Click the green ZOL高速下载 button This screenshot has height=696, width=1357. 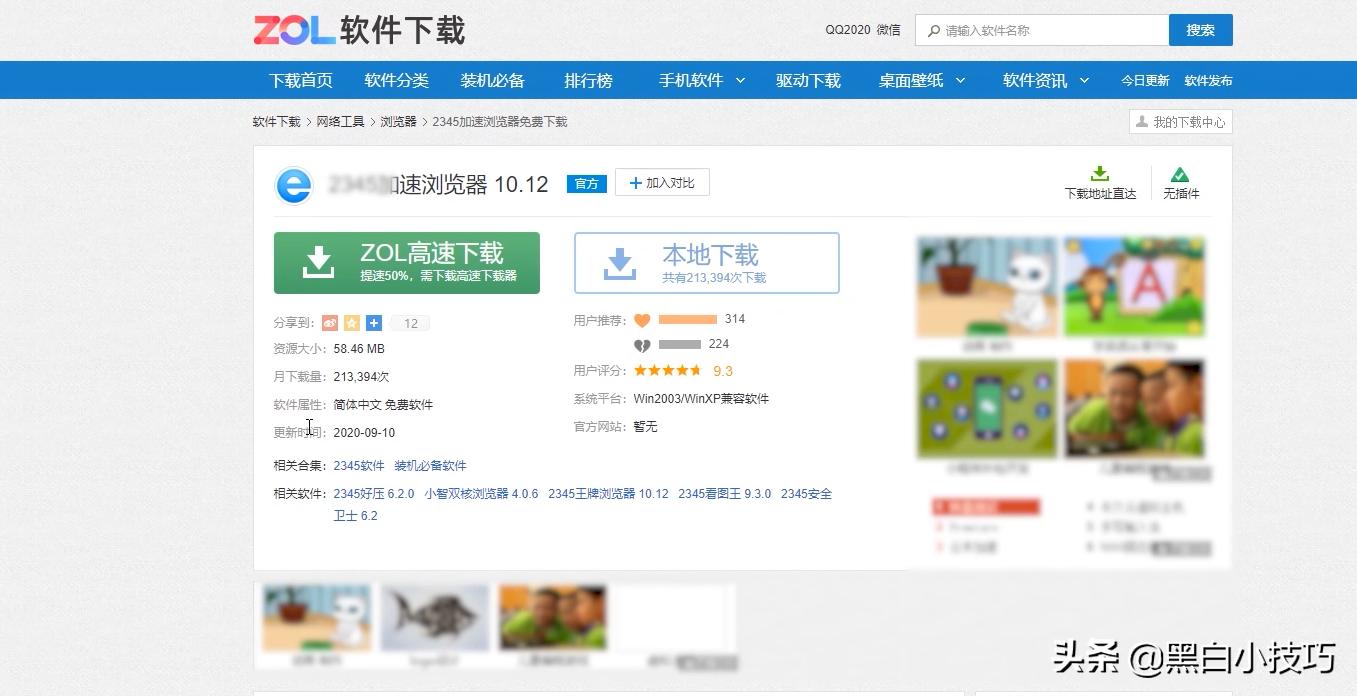406,262
